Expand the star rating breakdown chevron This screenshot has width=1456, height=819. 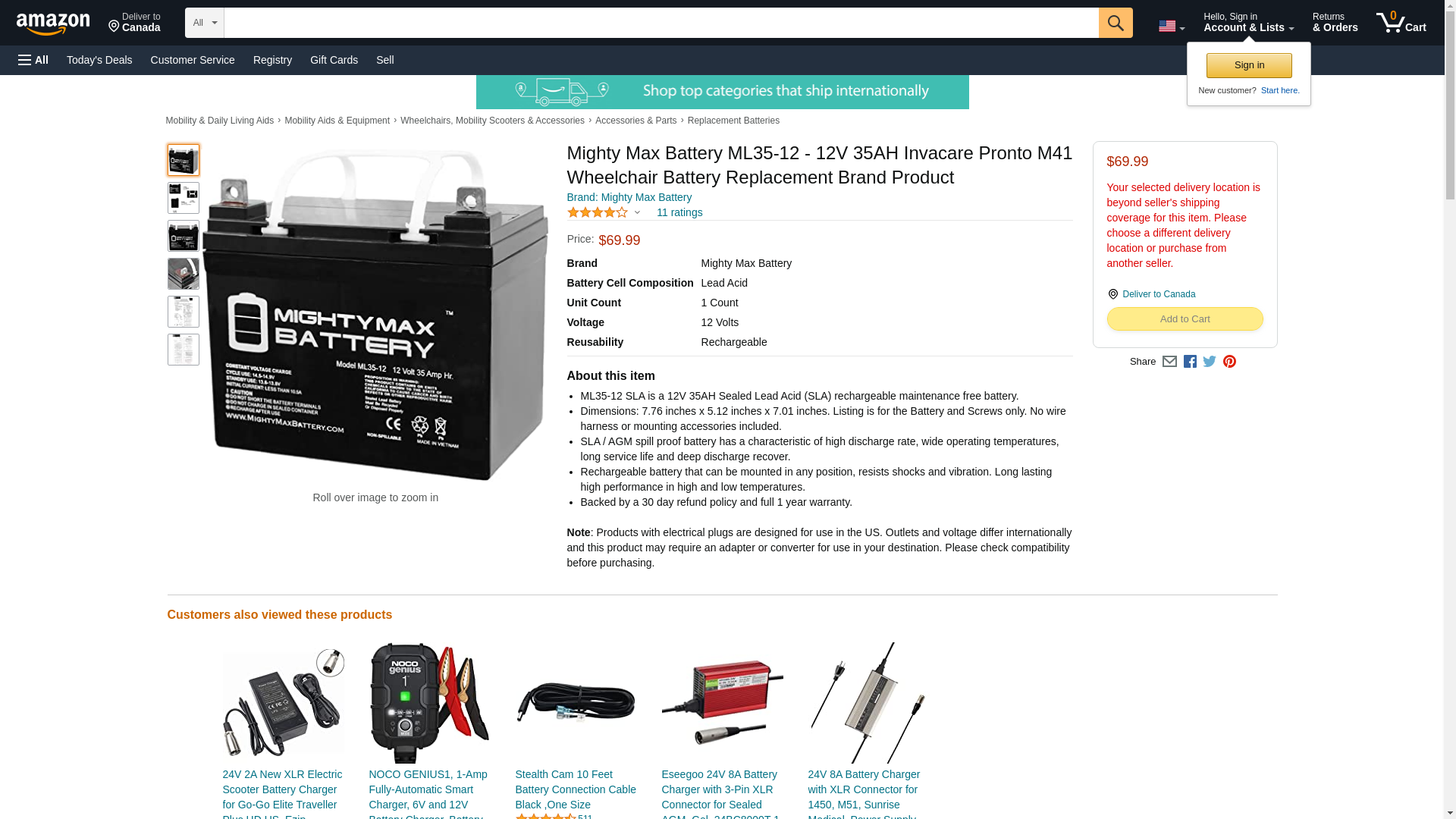click(637, 213)
